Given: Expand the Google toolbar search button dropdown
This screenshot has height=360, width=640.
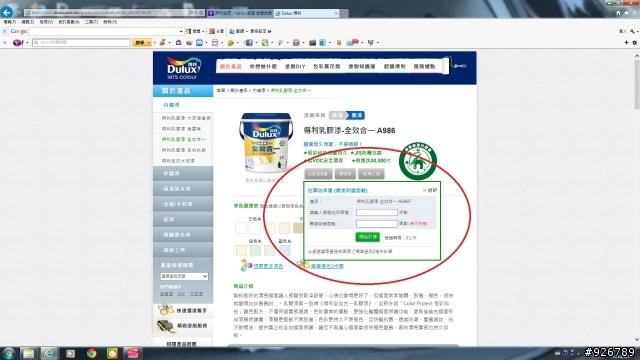Looking at the screenshot, I should (x=203, y=31).
